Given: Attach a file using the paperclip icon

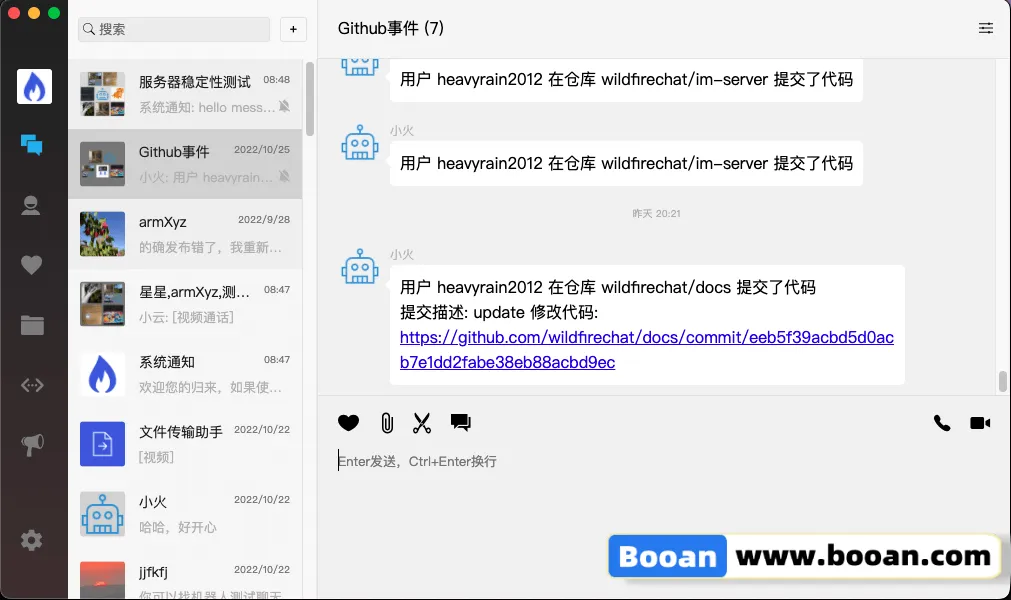Looking at the screenshot, I should click(386, 423).
